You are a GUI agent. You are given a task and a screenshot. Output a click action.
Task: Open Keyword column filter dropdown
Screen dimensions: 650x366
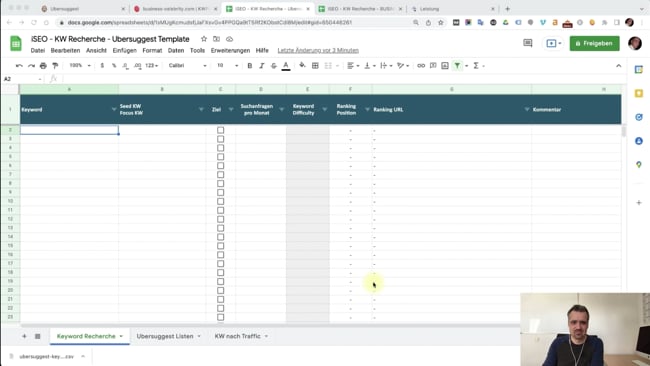coord(114,109)
